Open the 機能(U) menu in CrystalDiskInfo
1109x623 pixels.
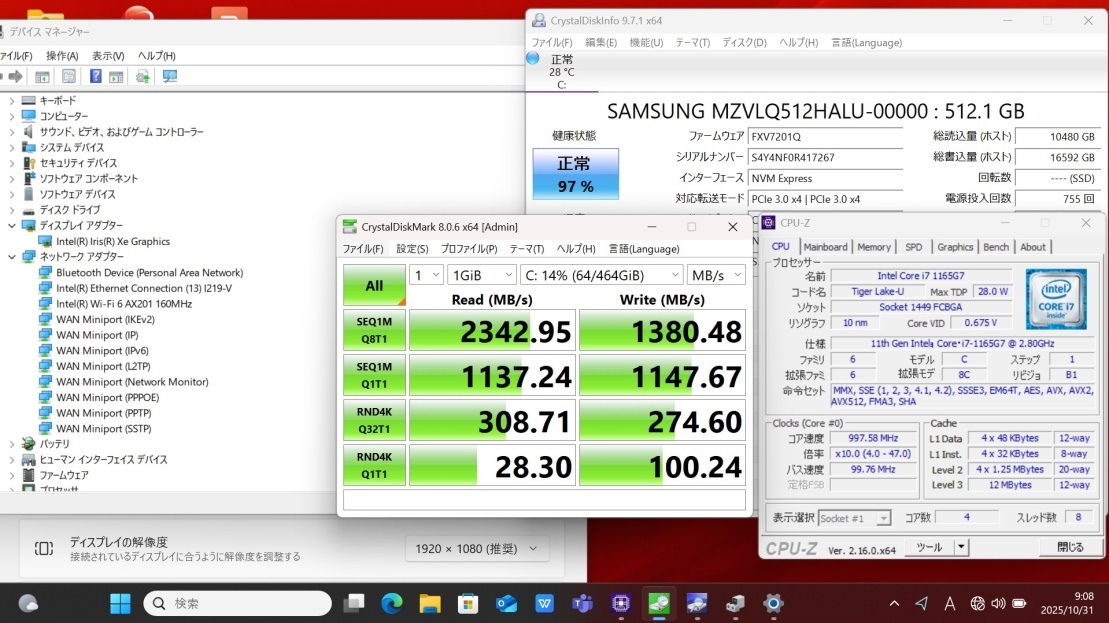pyautogui.click(x=646, y=43)
